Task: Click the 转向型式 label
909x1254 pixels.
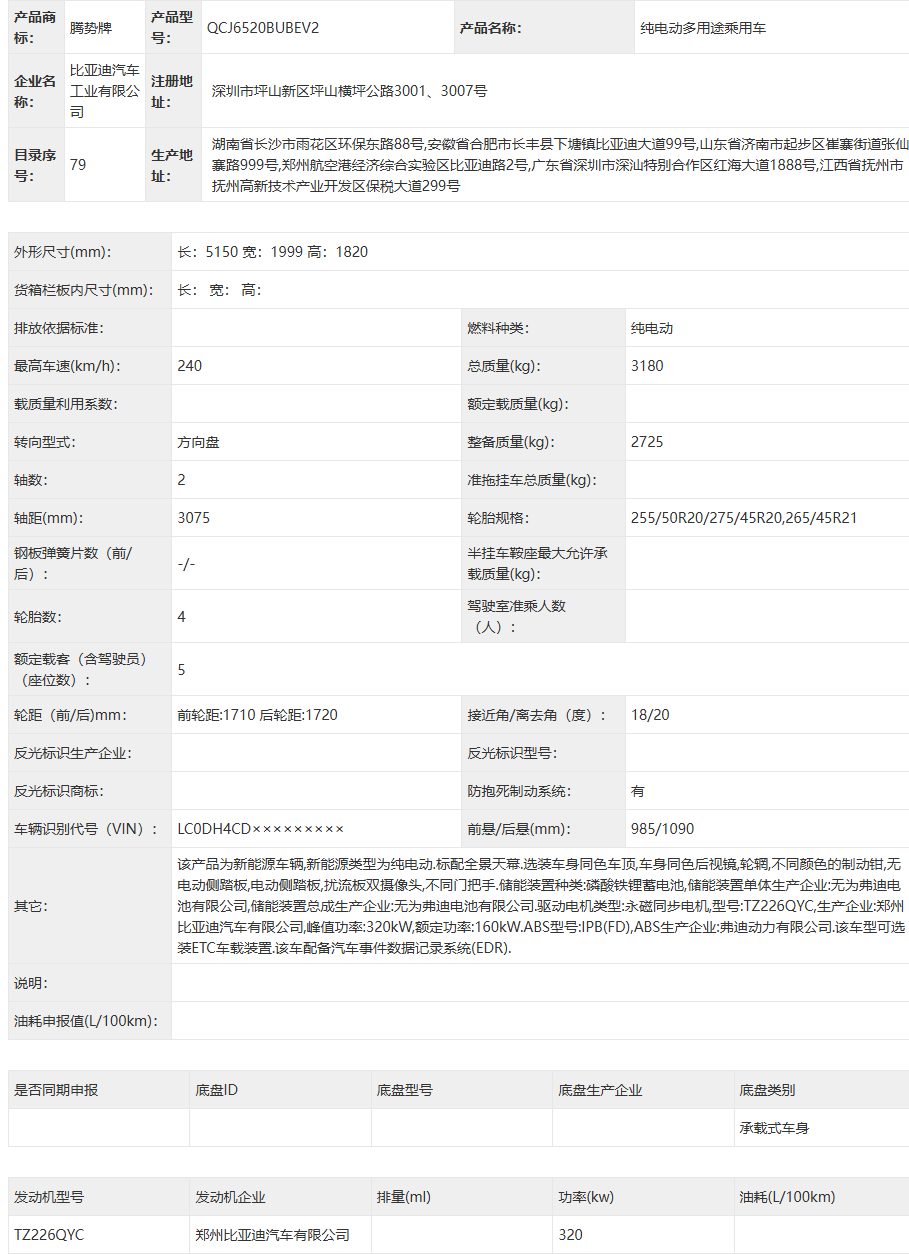Action: point(45,442)
